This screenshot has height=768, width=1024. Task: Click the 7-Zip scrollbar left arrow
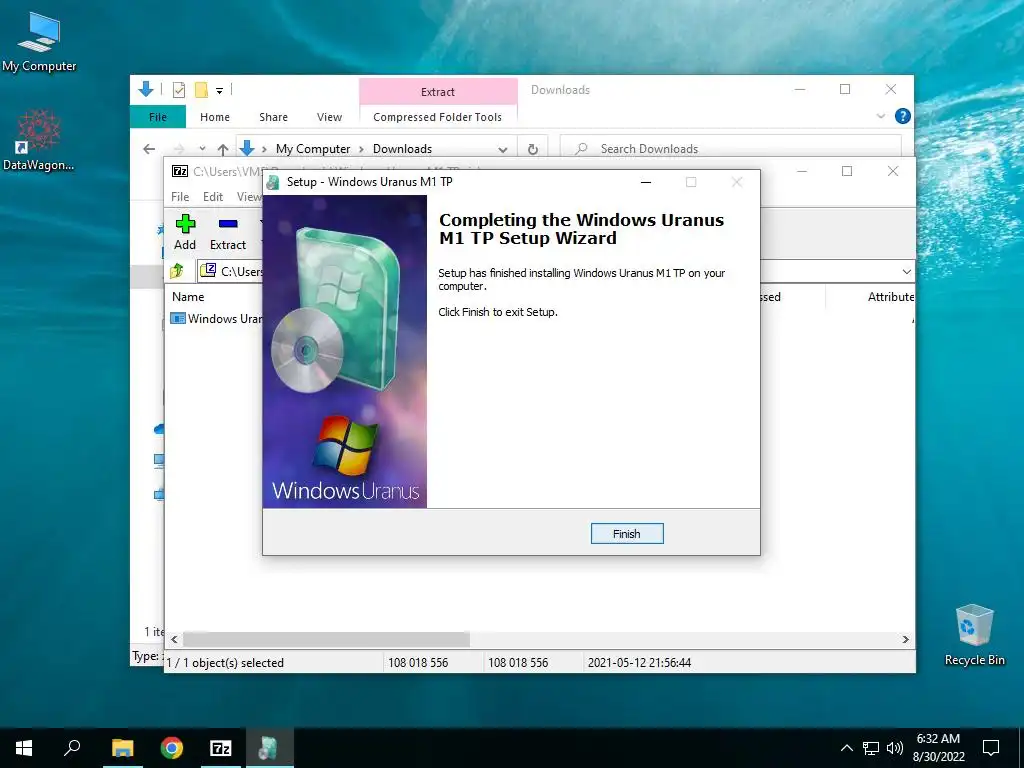(x=174, y=639)
